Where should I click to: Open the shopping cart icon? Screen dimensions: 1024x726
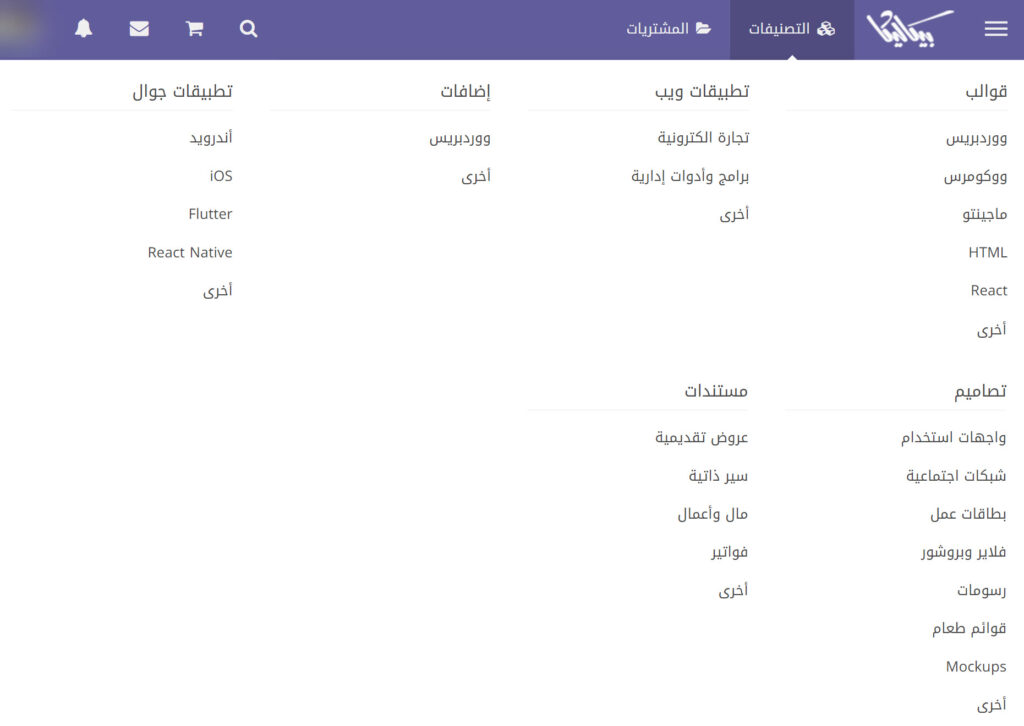point(193,28)
